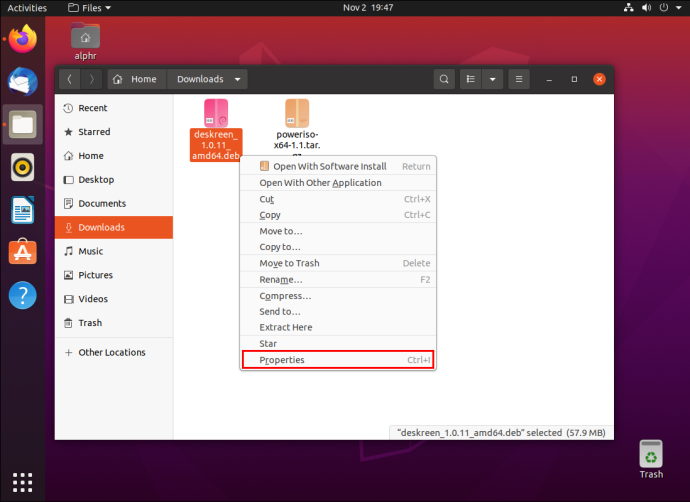The image size is (690, 502).
Task: Open Documents in the sidebar
Action: 114,203
